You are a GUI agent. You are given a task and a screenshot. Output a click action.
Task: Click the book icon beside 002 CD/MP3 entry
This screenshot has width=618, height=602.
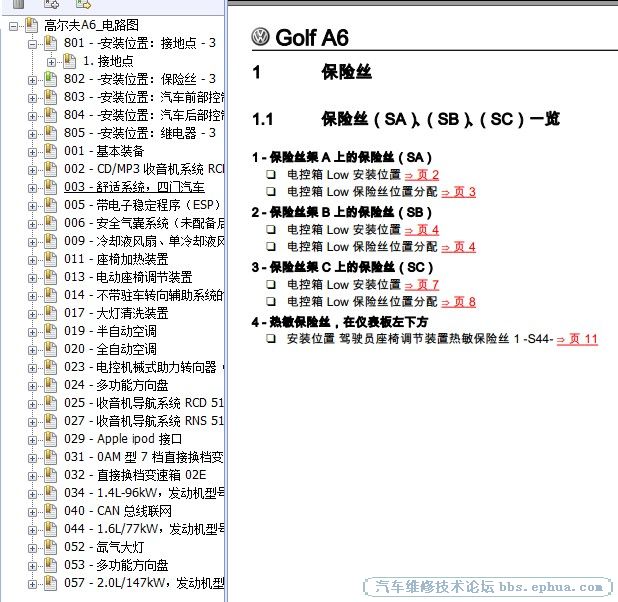50,169
